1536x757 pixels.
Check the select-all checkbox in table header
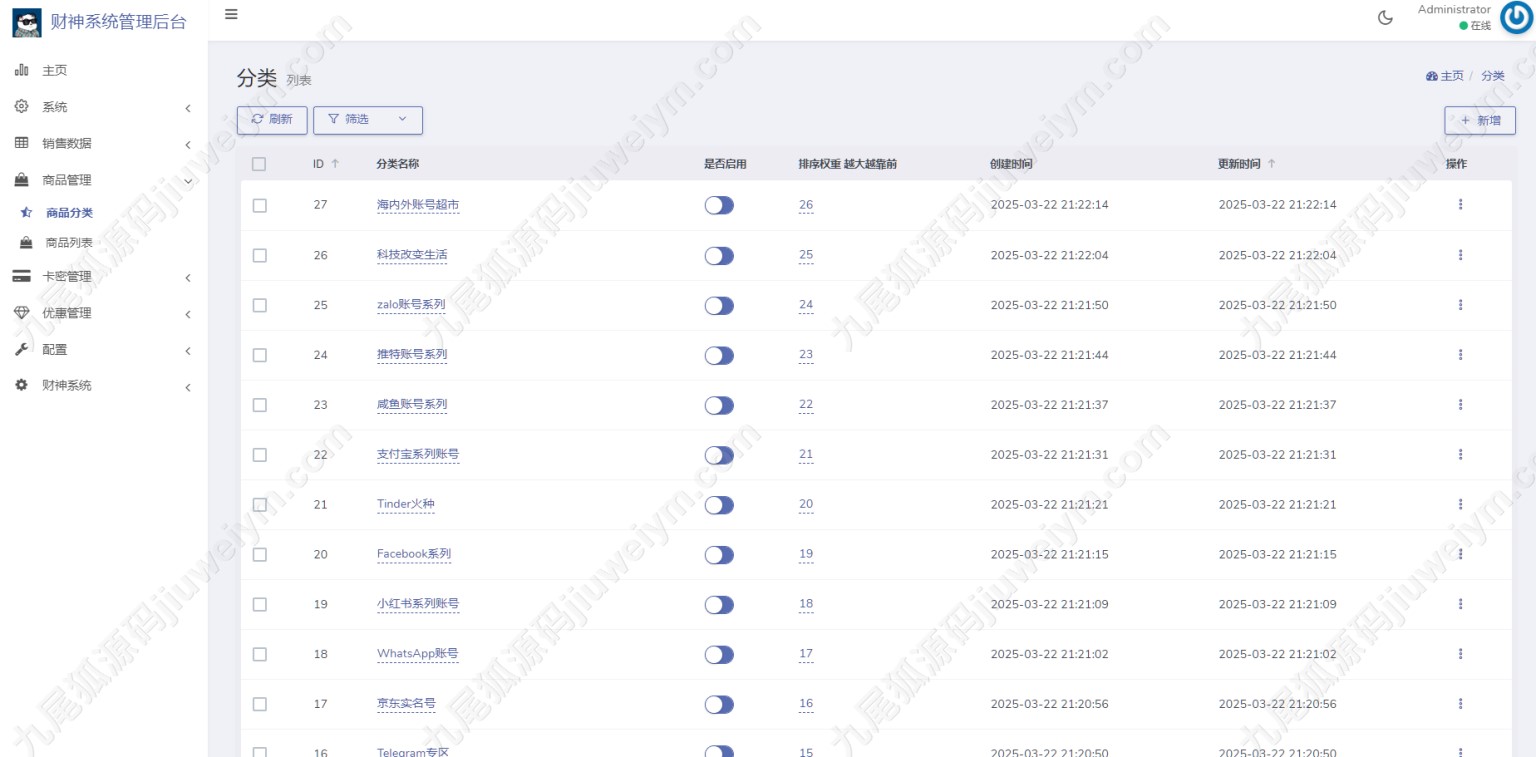click(259, 164)
